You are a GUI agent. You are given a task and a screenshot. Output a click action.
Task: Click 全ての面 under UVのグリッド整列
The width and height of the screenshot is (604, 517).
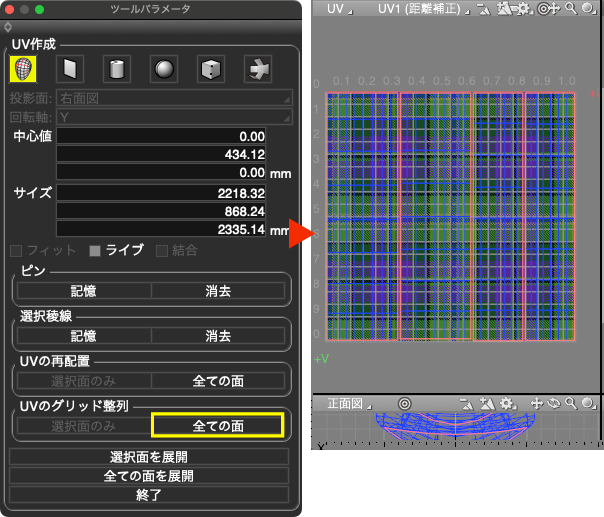click(217, 425)
